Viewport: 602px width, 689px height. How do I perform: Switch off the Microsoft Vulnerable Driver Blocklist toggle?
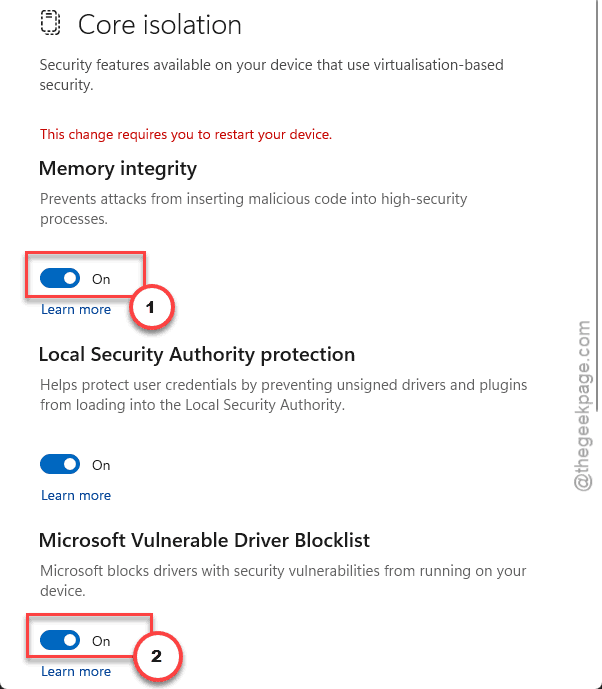click(60, 640)
